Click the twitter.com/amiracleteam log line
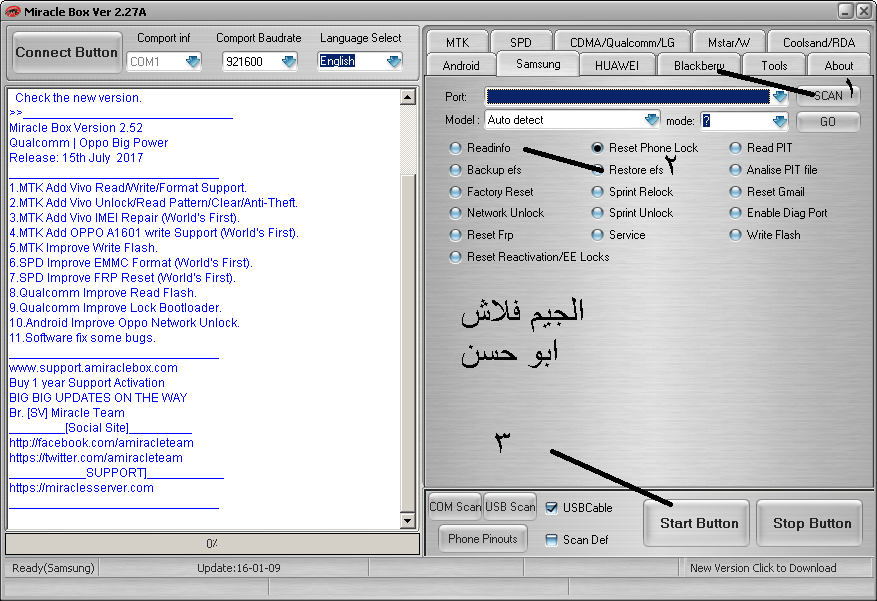Image resolution: width=877 pixels, height=601 pixels. coord(96,458)
